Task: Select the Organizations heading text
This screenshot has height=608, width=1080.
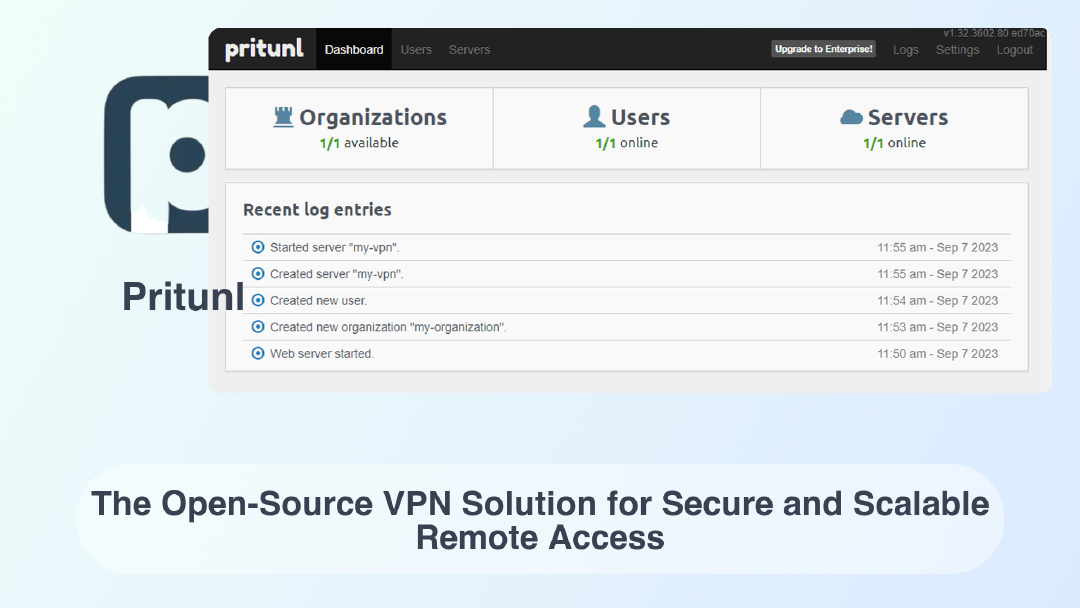Action: pyautogui.click(x=373, y=118)
